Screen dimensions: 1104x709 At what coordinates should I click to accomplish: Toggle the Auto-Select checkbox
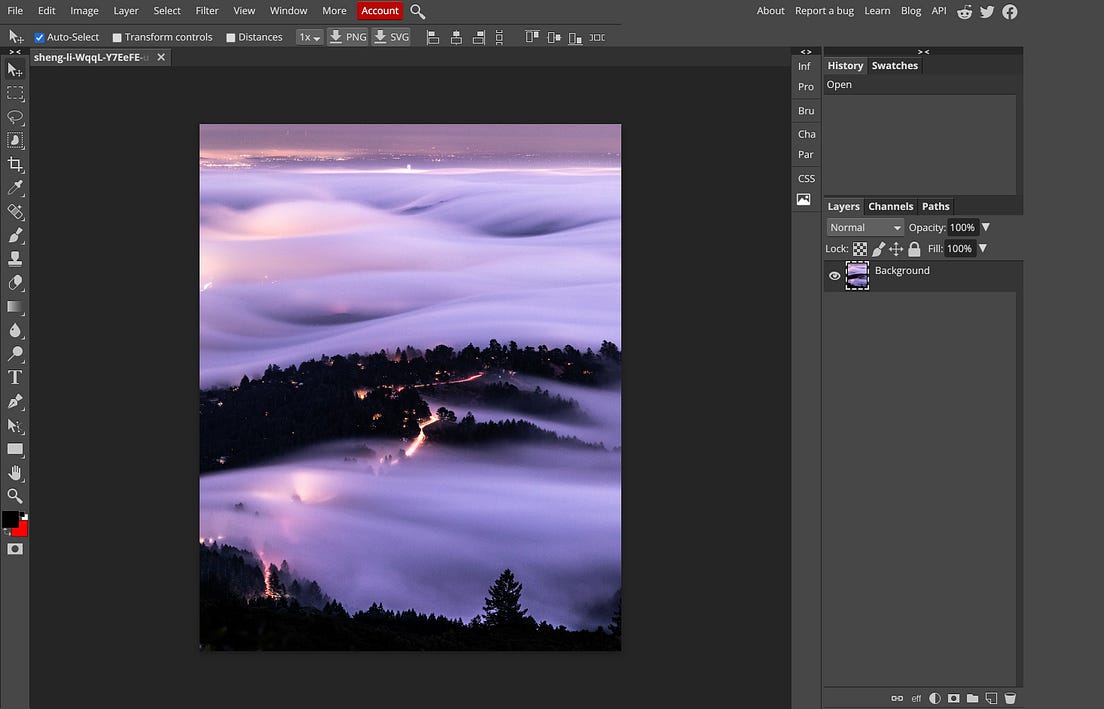pos(39,37)
